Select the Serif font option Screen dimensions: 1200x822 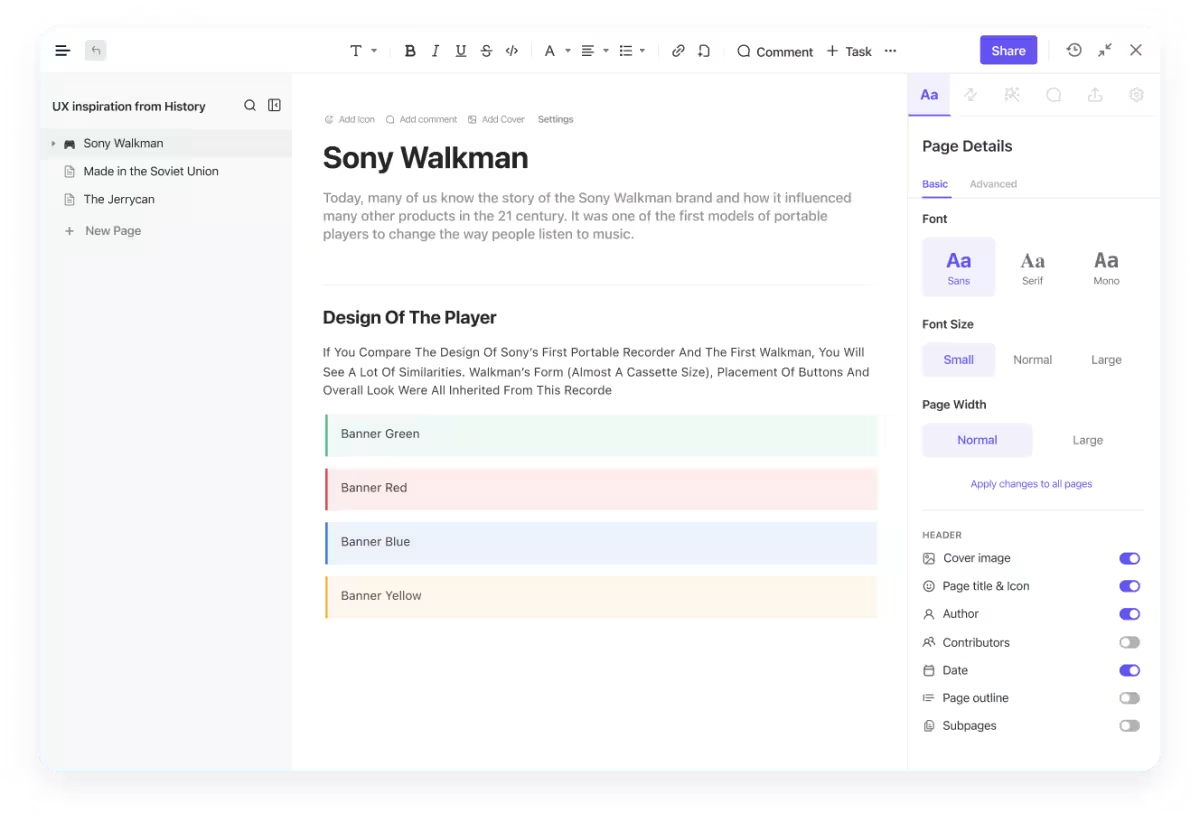pos(1032,267)
